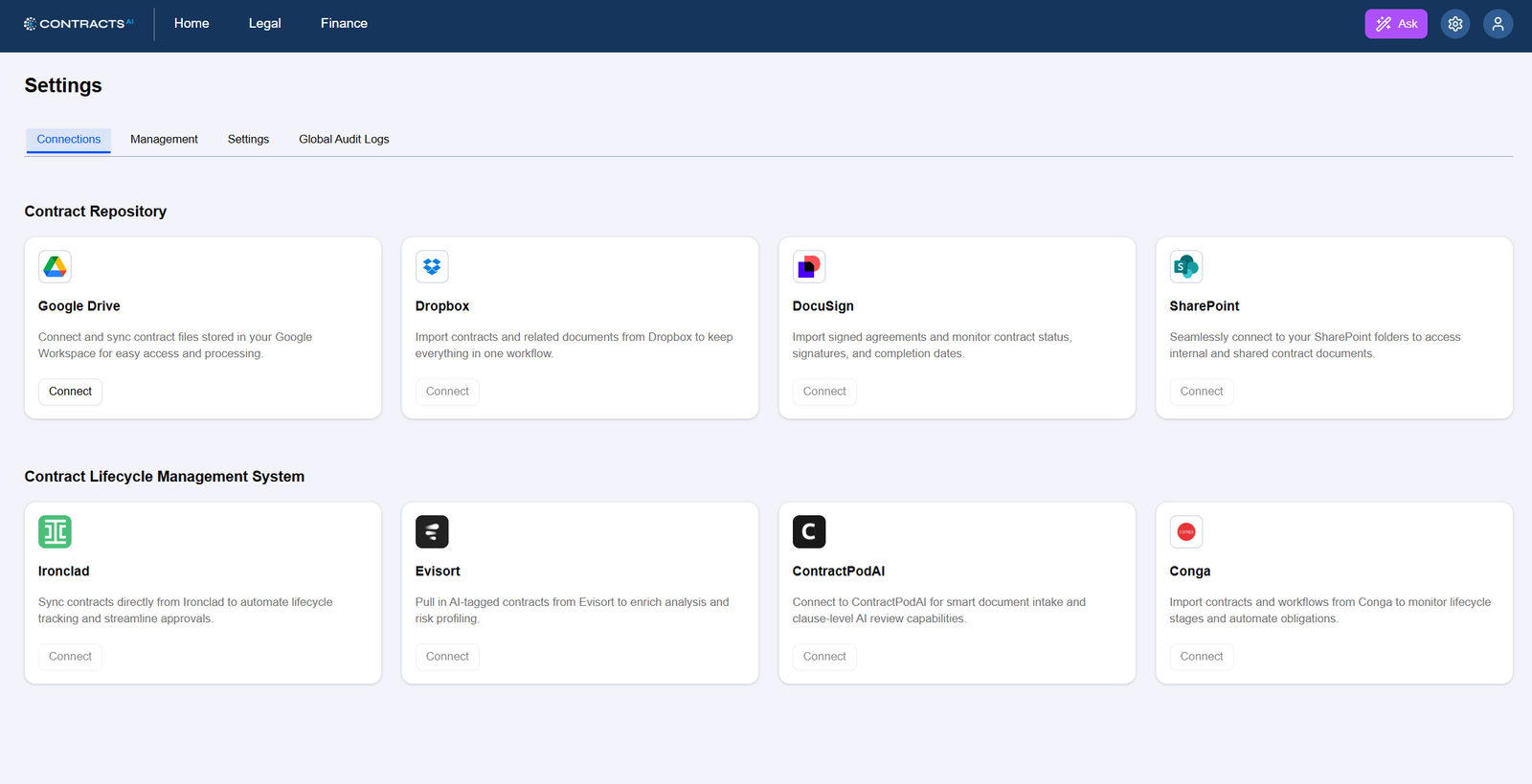The height and width of the screenshot is (784, 1532).
Task: Click the DocuSign logo icon
Action: coord(809,267)
